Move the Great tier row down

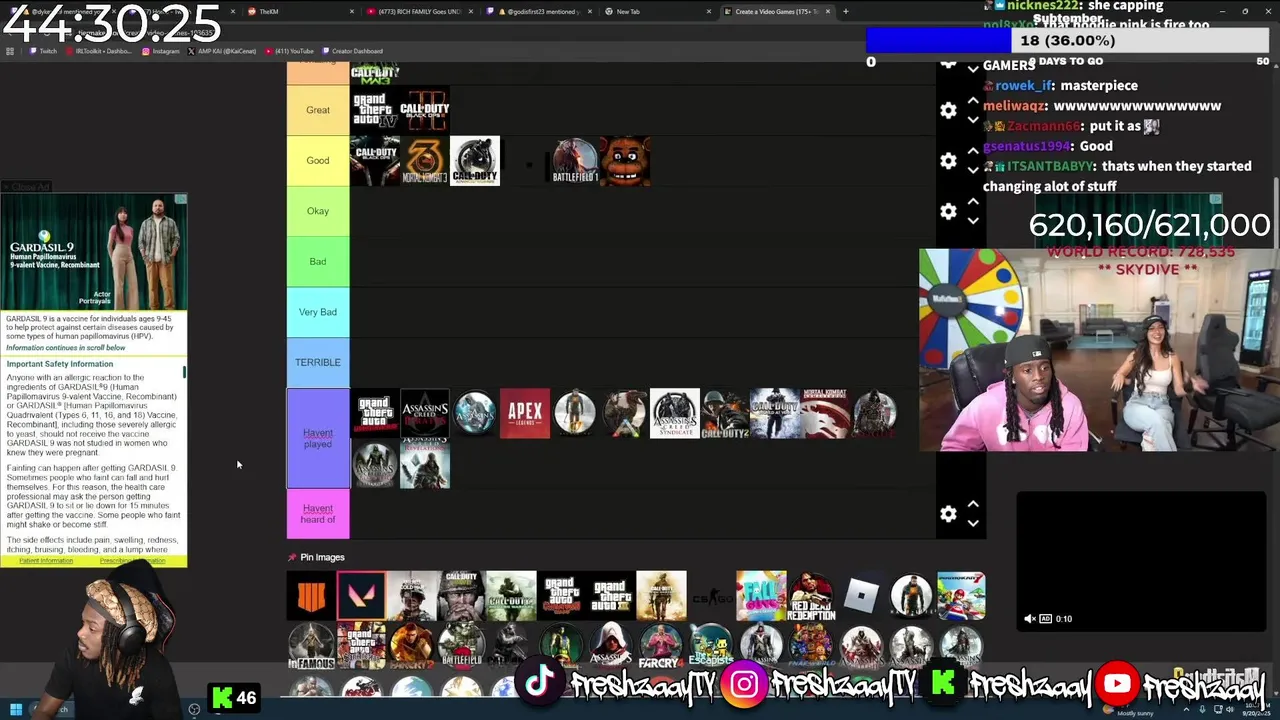973,120
